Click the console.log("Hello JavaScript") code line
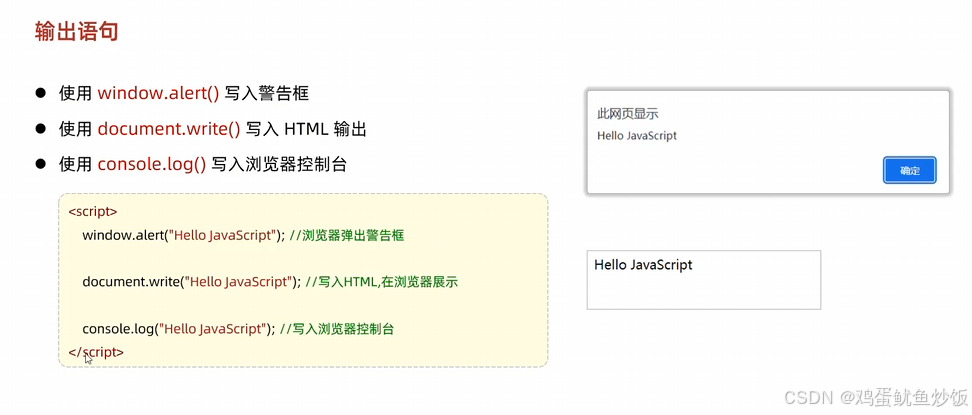The width and height of the screenshot is (972, 415). point(179,329)
